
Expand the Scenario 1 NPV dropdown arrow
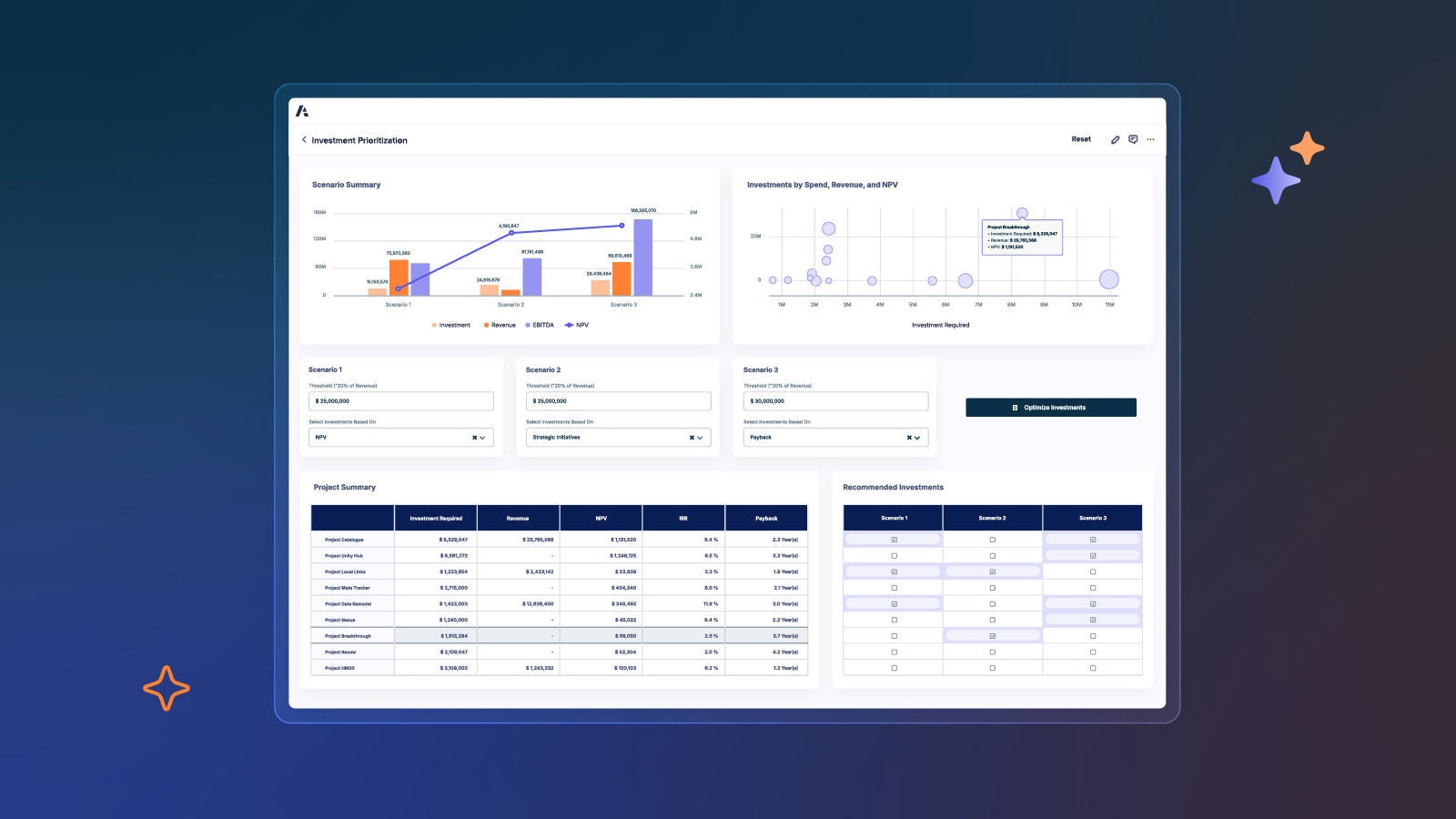[x=483, y=438]
